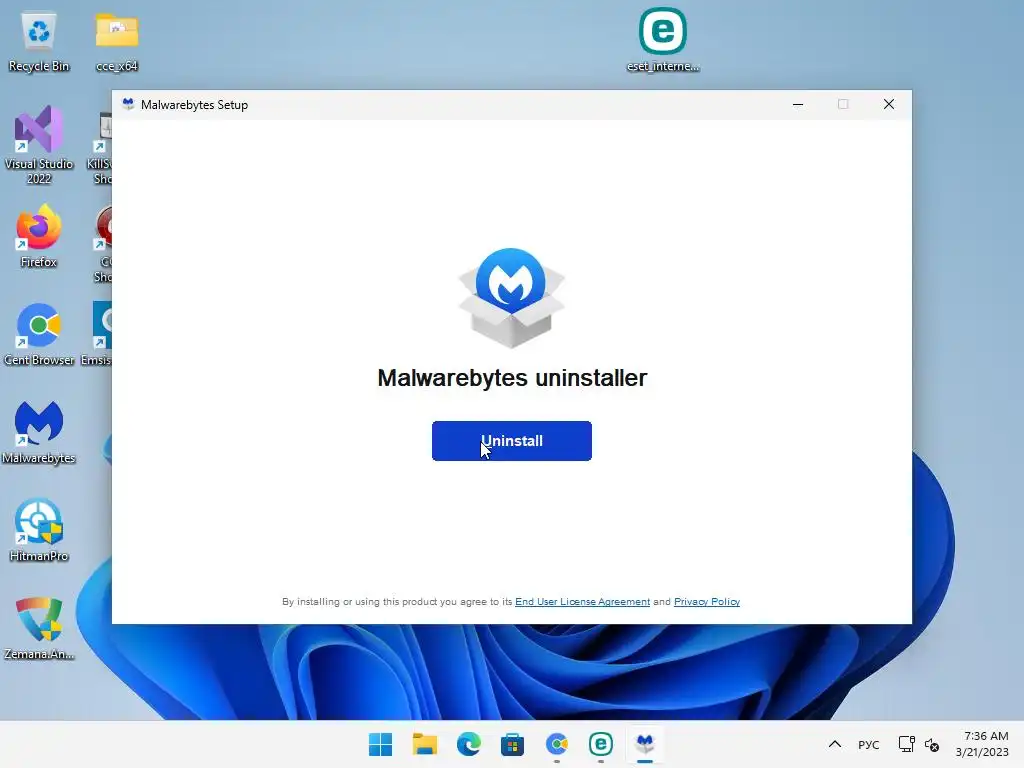Open the network status tray icon
The height and width of the screenshot is (768, 1024).
tap(906, 744)
